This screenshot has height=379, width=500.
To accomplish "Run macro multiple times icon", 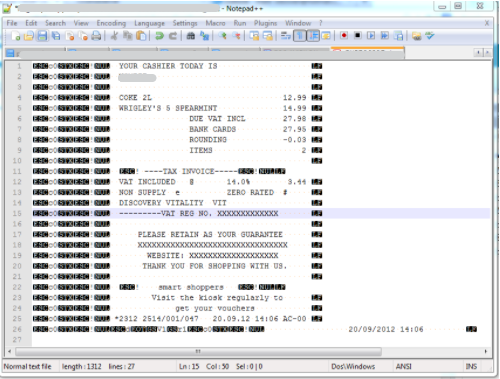I will click(x=385, y=36).
